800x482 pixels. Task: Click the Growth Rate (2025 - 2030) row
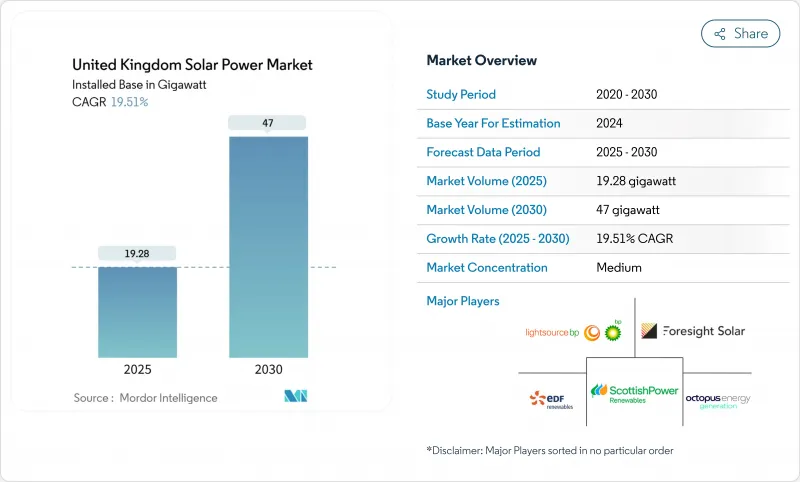(598, 239)
